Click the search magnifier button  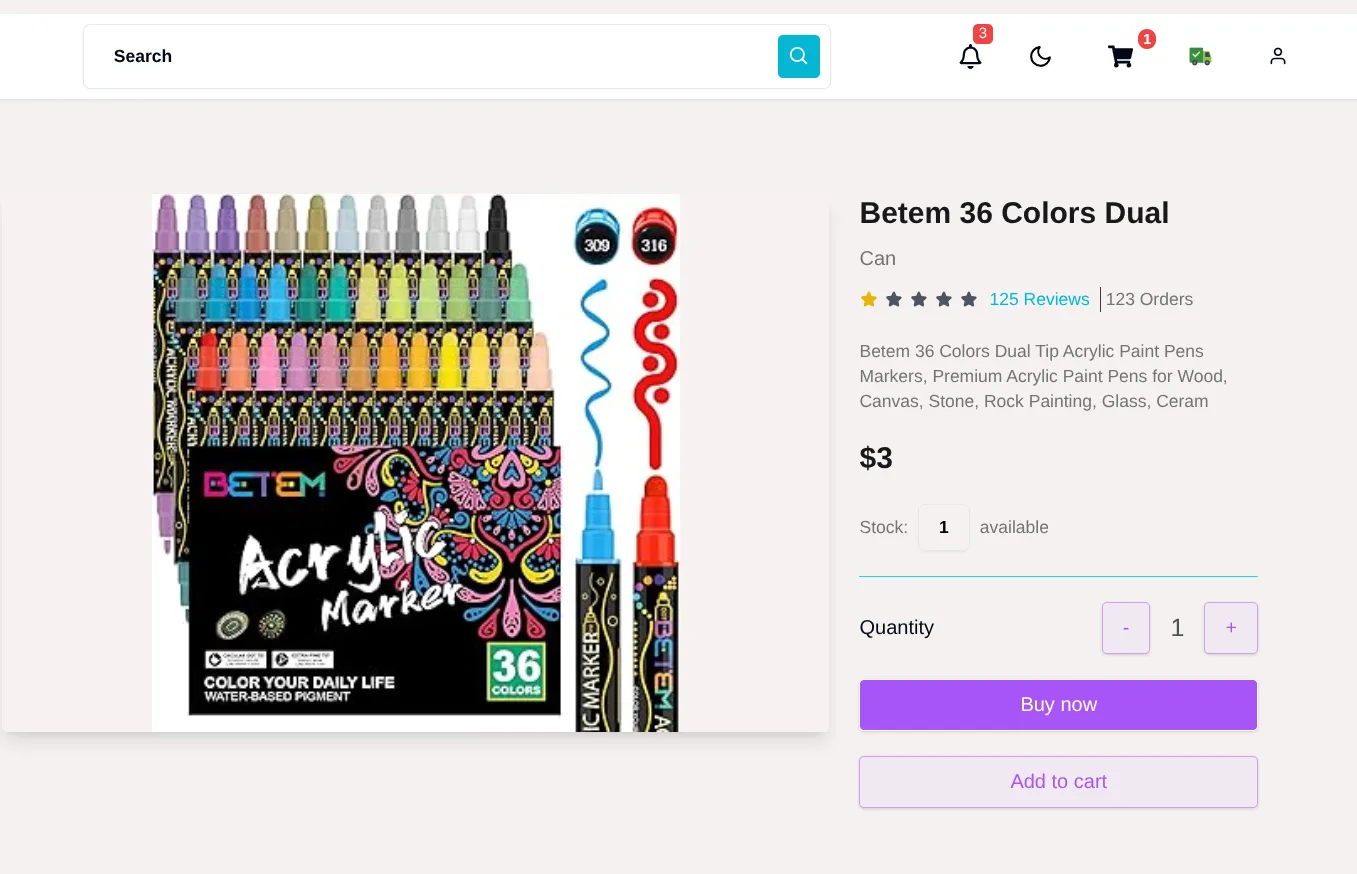798,56
